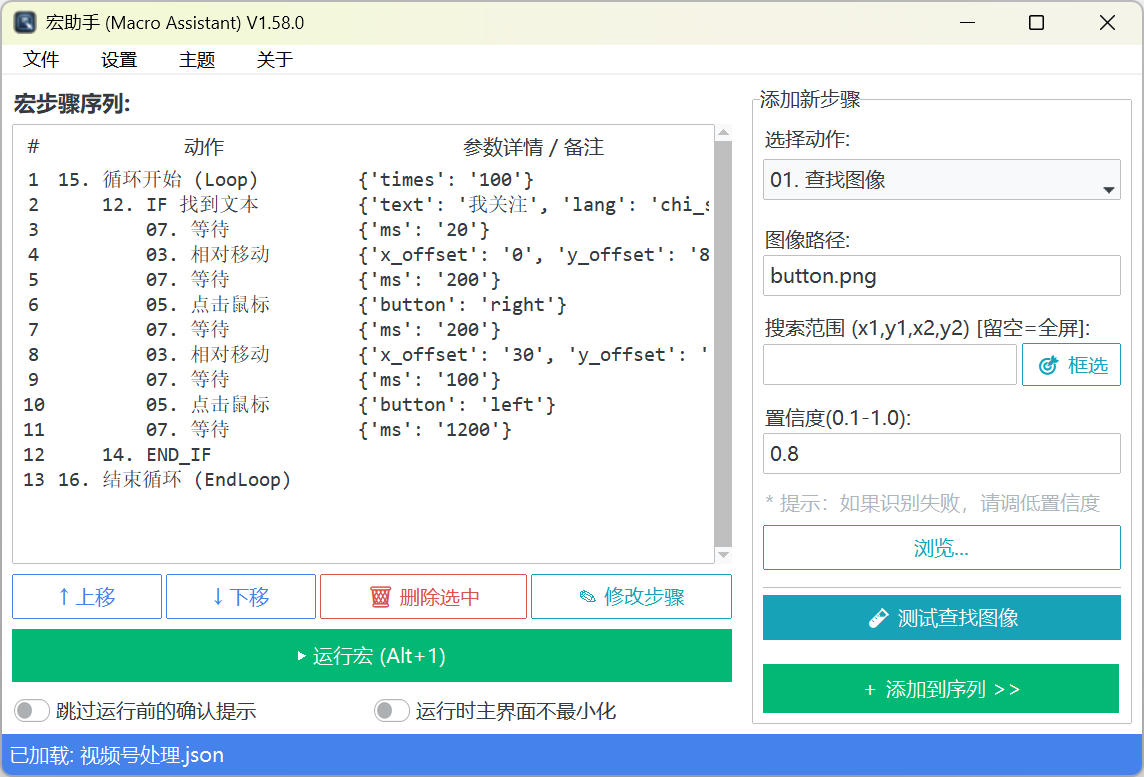Click the 下移 move-down arrow icon
1144x777 pixels.
click(219, 596)
